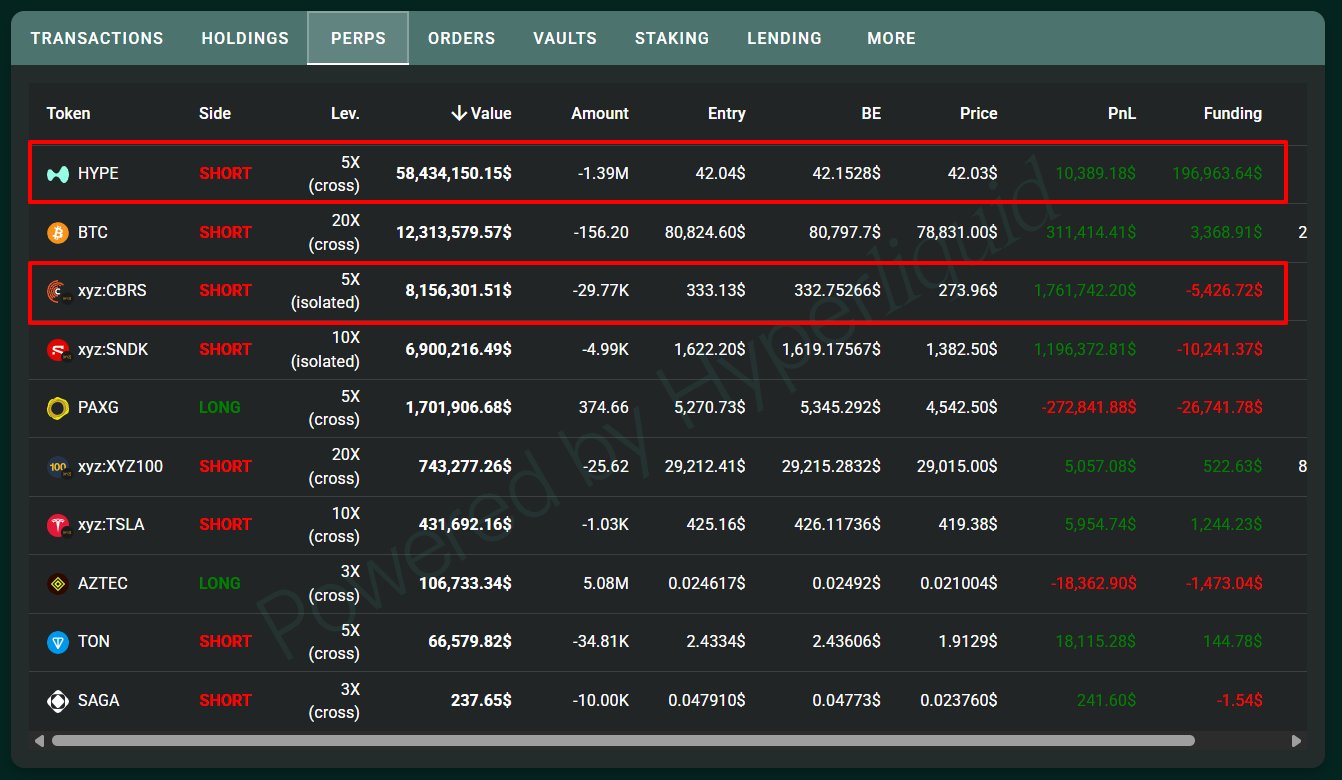Click the xyz:XYZ100 token icon

tap(58, 467)
